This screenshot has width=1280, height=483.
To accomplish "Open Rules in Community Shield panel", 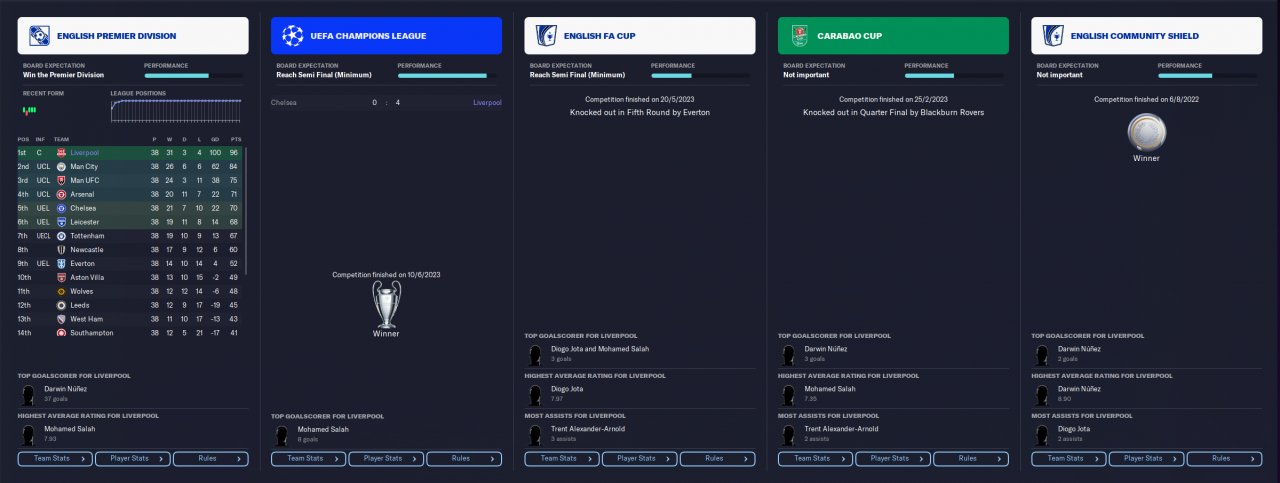I will (1225, 459).
